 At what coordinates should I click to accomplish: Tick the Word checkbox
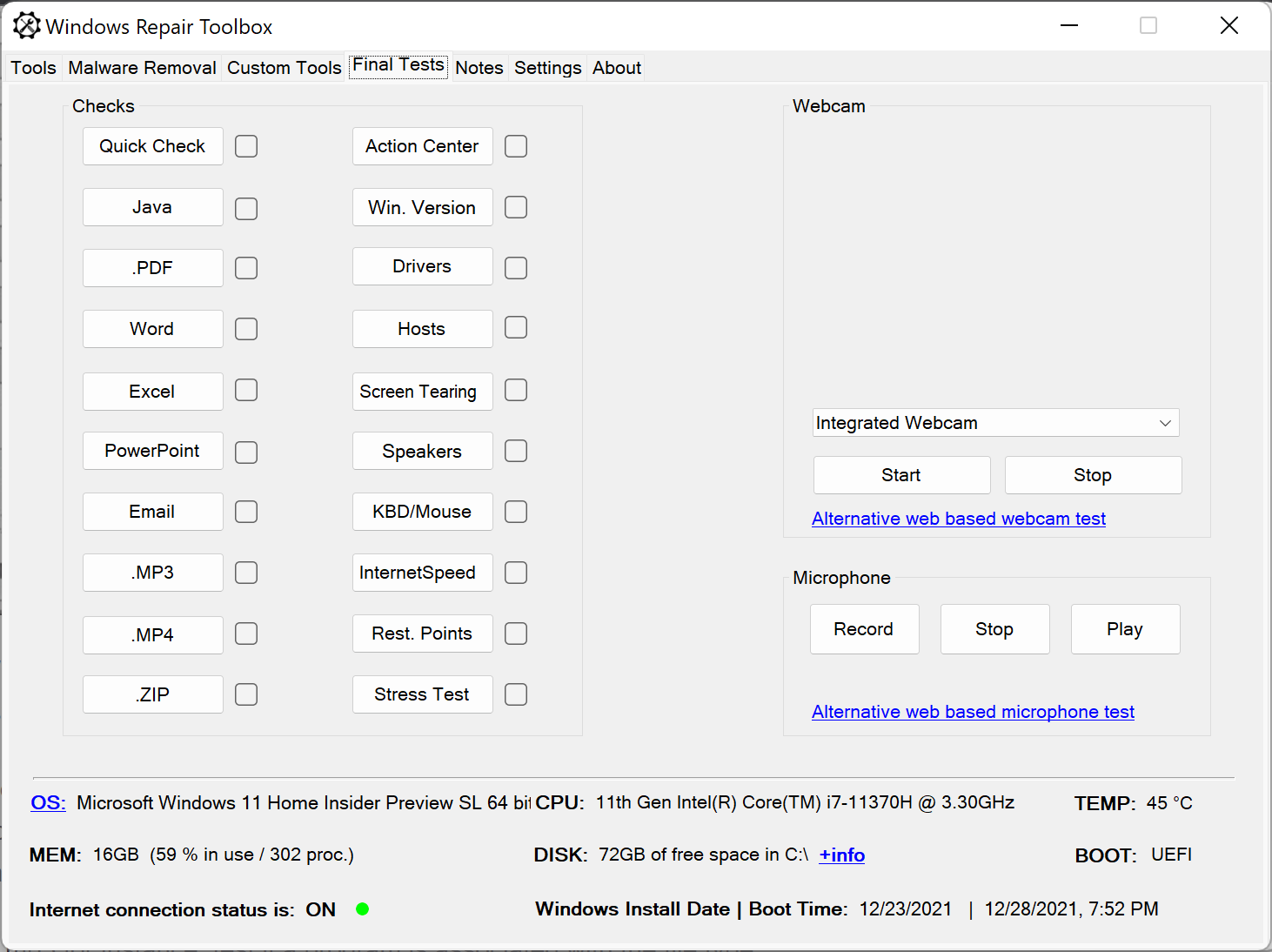point(246,329)
